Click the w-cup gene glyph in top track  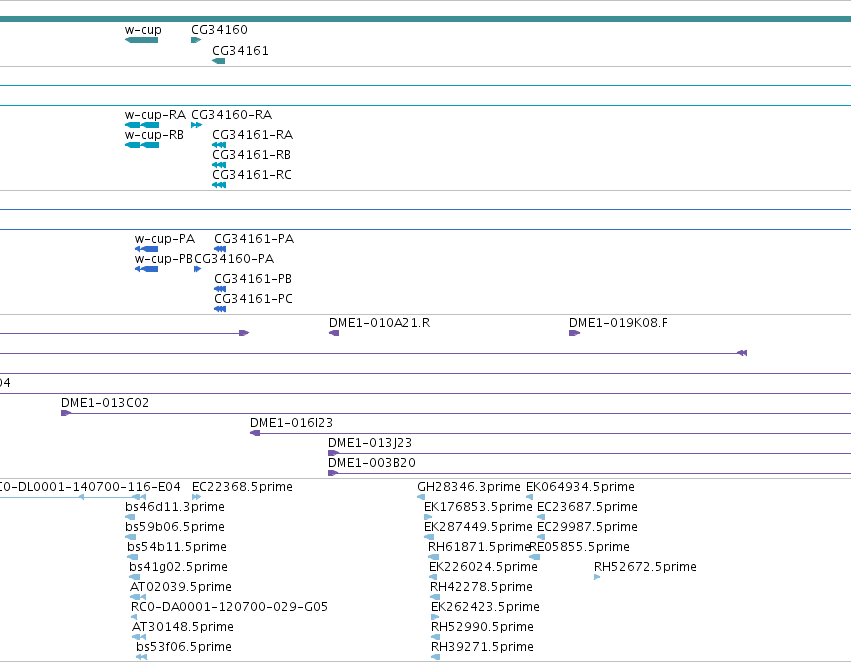[x=142, y=40]
